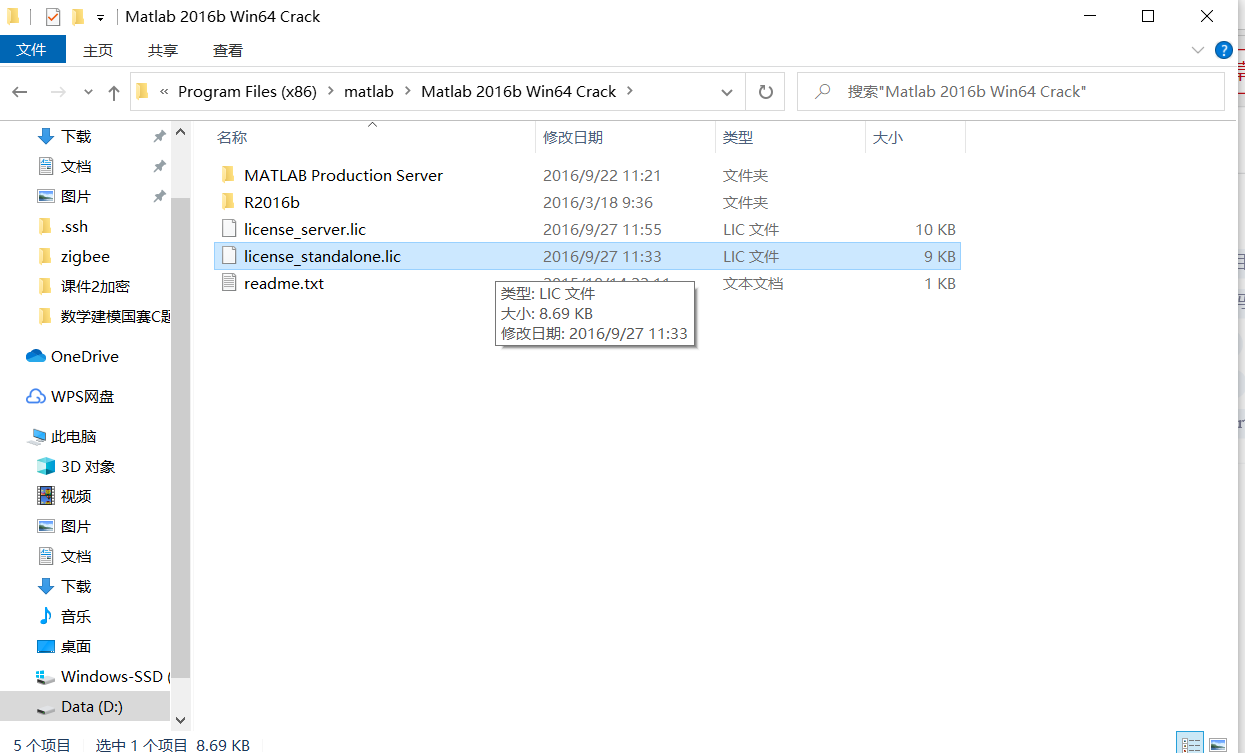Sort by the 类型 column header
This screenshot has height=753, width=1245.
click(738, 137)
